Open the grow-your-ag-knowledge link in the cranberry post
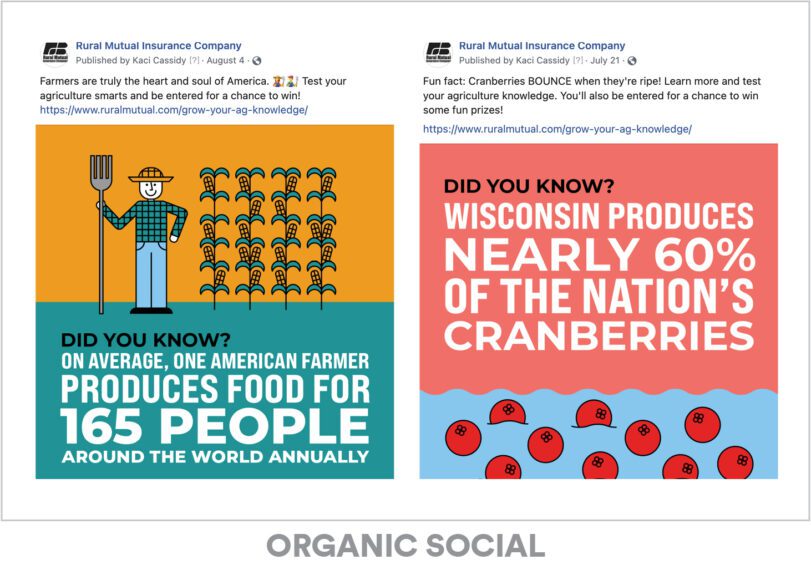This screenshot has height=570, width=811. [x=557, y=129]
